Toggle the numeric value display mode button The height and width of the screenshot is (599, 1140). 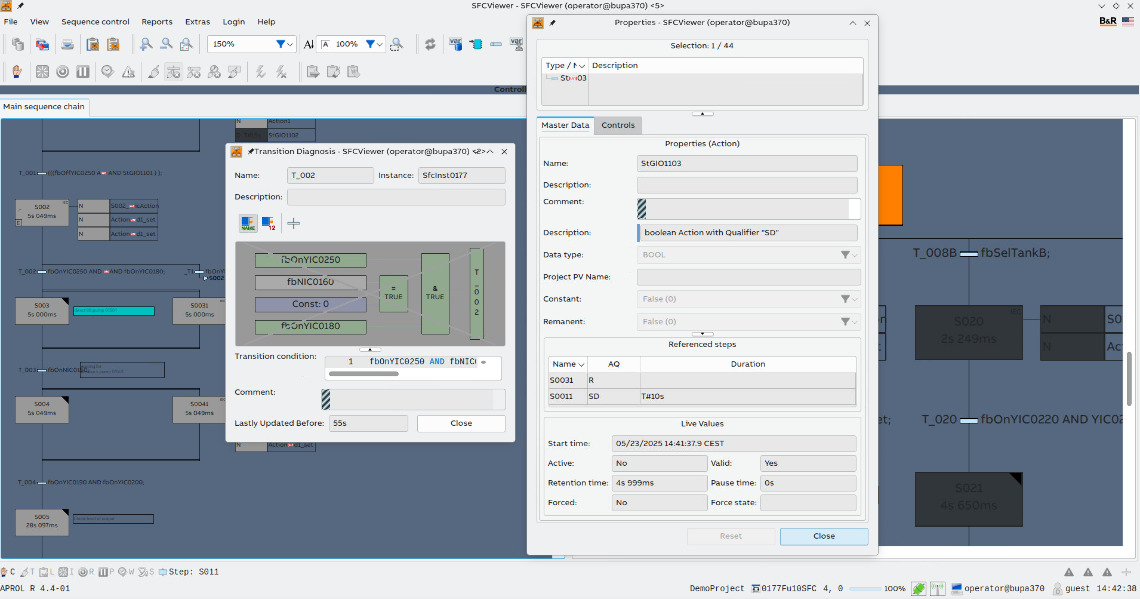click(x=268, y=223)
